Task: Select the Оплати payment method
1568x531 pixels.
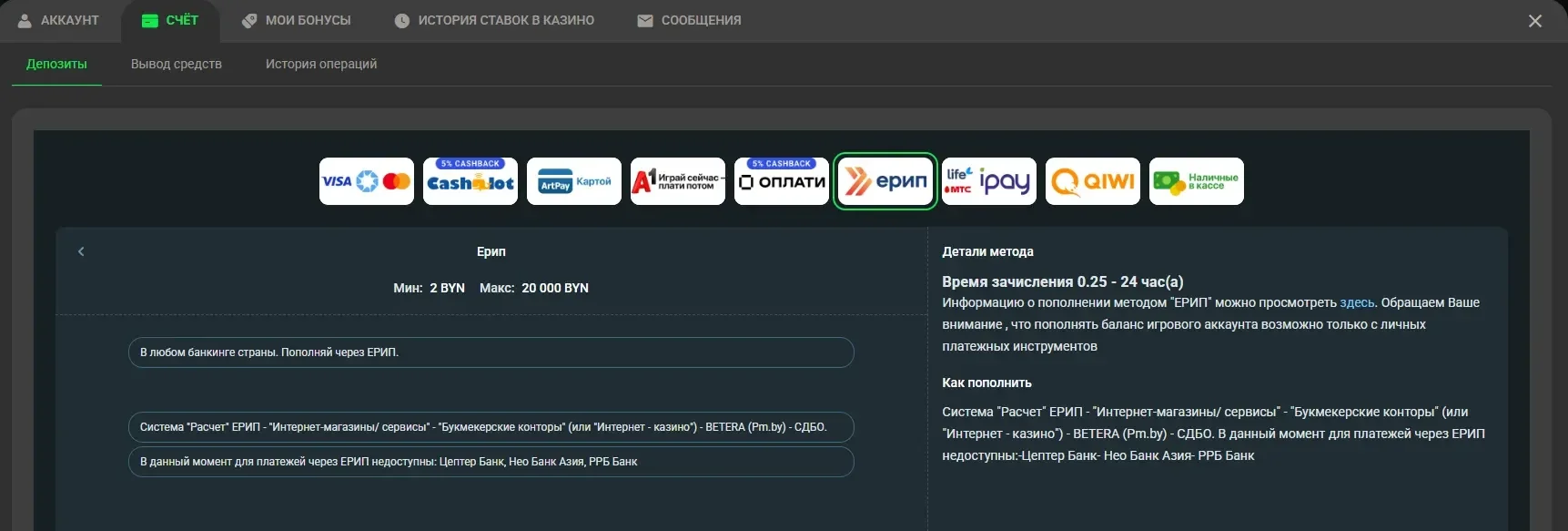Action: point(782,181)
